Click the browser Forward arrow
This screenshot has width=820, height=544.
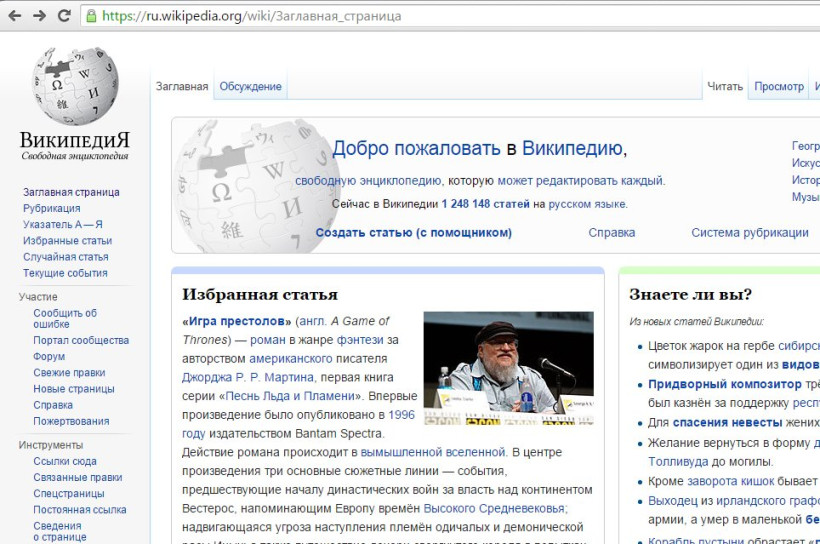pyautogui.click(x=39, y=15)
